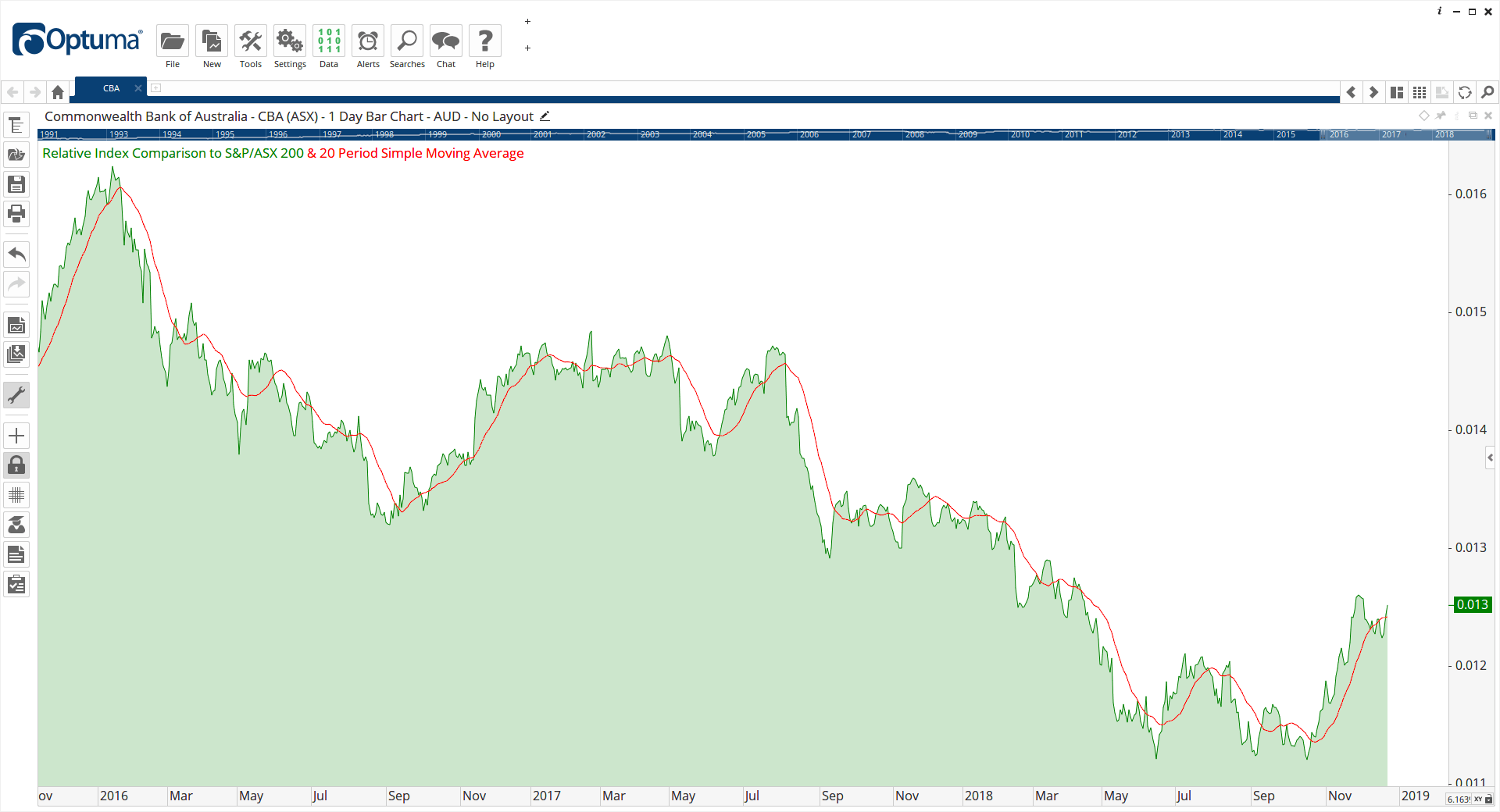
Task: Undo last action with the undo arrow
Action: coord(16,254)
